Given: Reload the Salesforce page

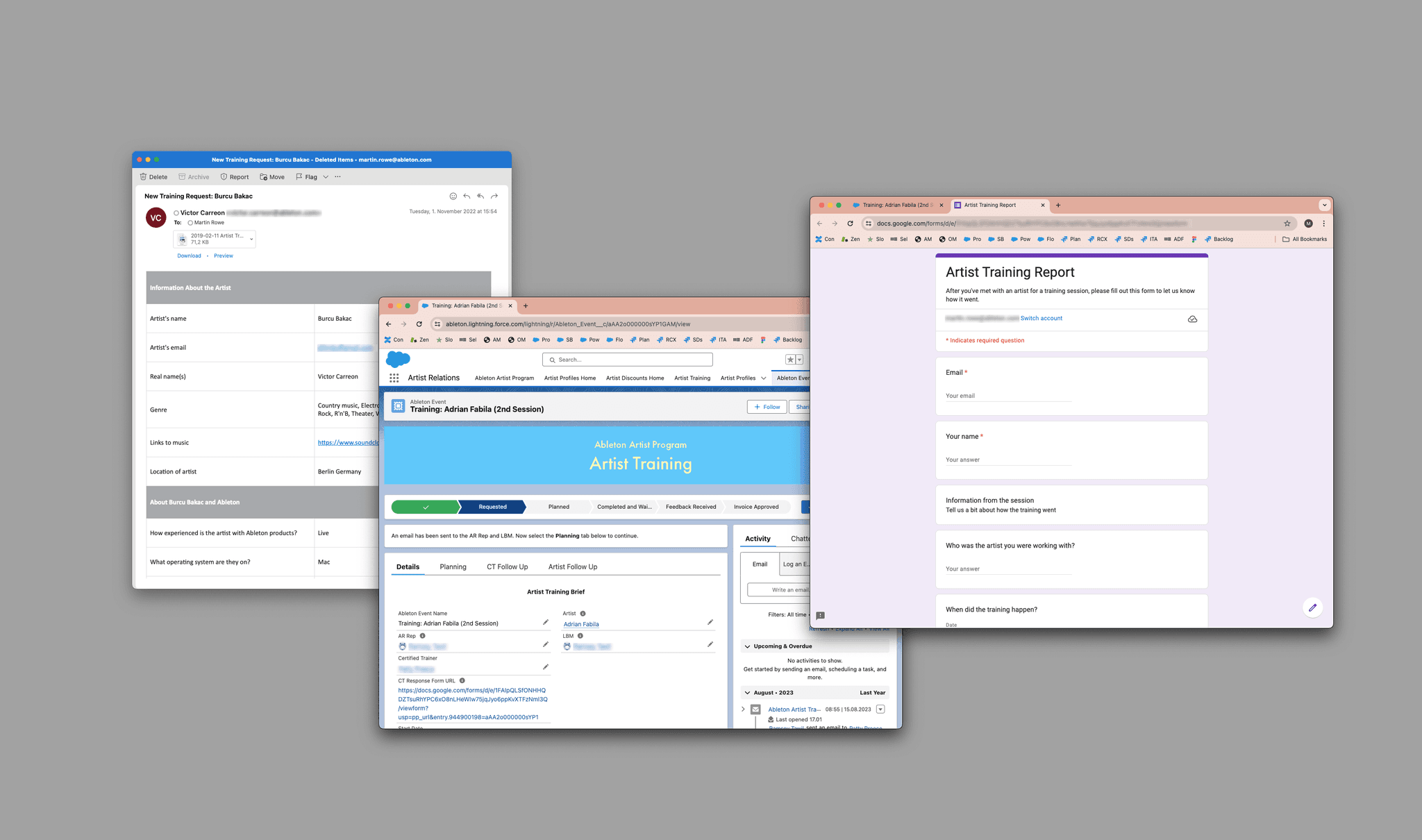Looking at the screenshot, I should (x=419, y=324).
